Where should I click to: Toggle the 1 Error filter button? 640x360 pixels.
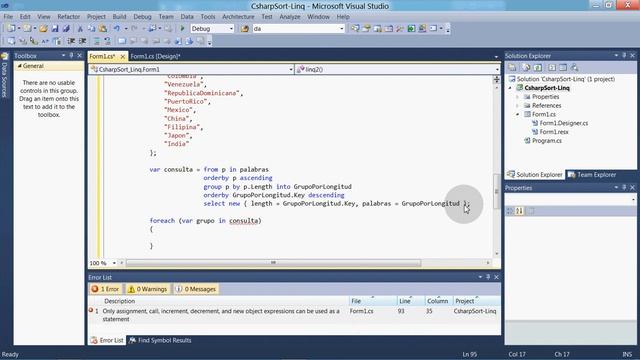click(x=106, y=289)
